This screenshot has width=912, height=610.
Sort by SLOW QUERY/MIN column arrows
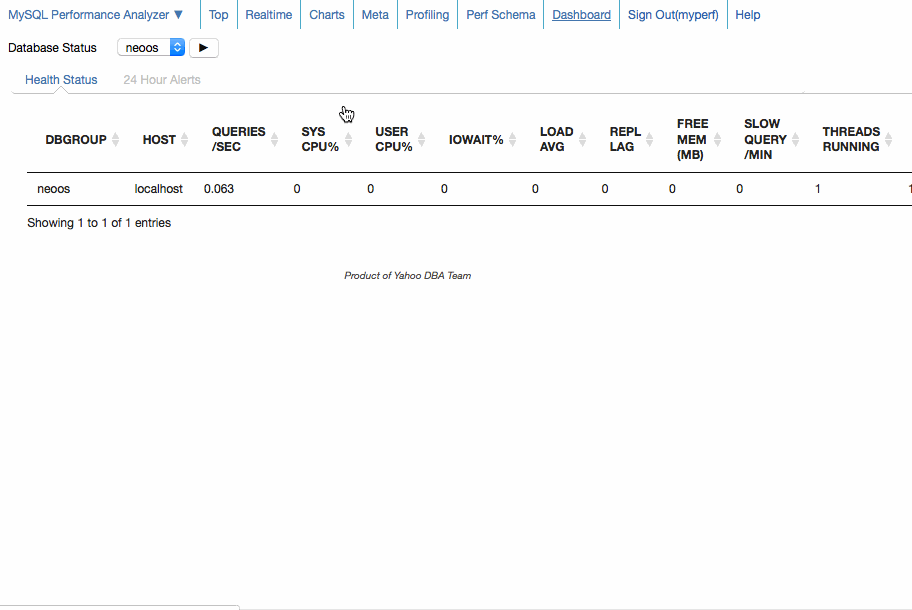[x=793, y=139]
